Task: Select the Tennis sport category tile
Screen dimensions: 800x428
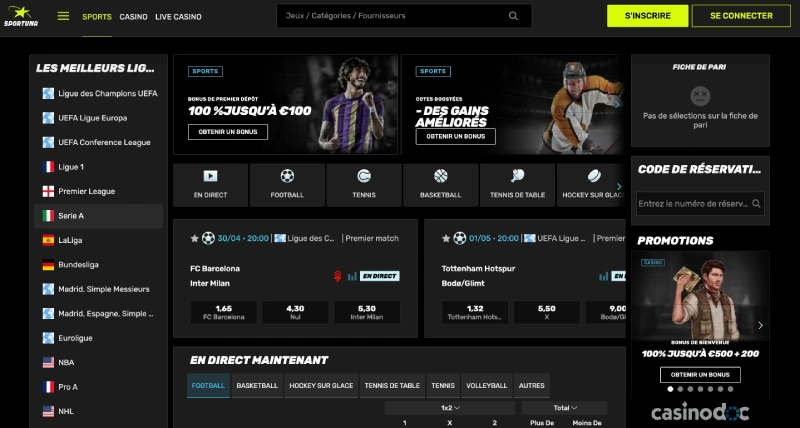Action: point(364,185)
